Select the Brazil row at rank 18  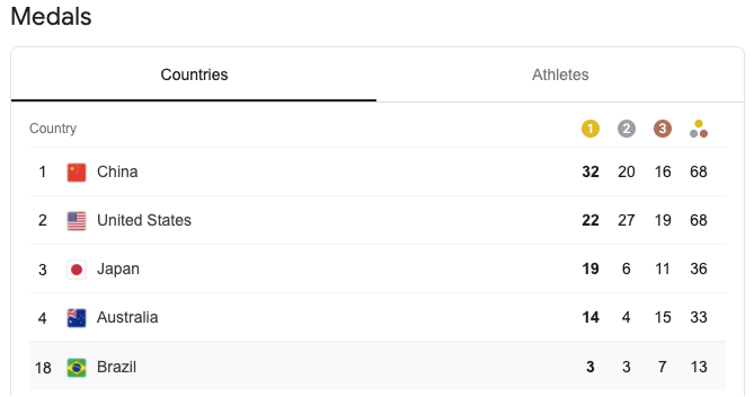click(377, 366)
